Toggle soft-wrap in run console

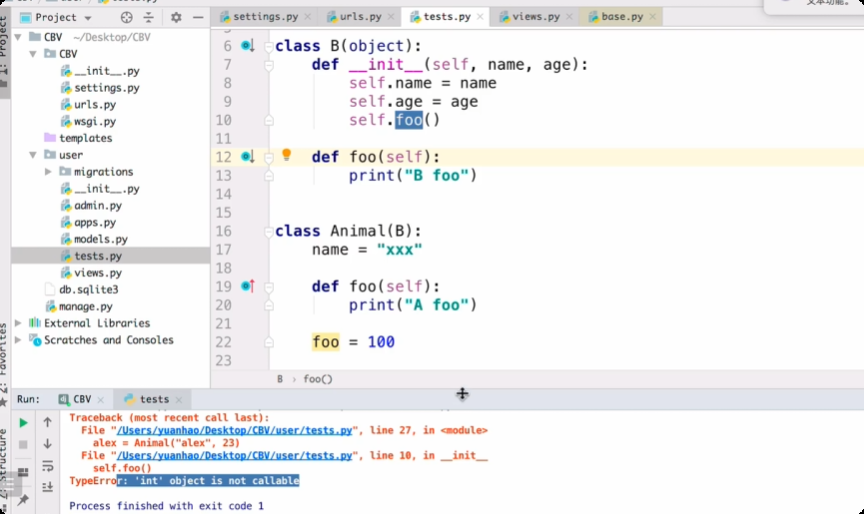pyautogui.click(x=48, y=466)
